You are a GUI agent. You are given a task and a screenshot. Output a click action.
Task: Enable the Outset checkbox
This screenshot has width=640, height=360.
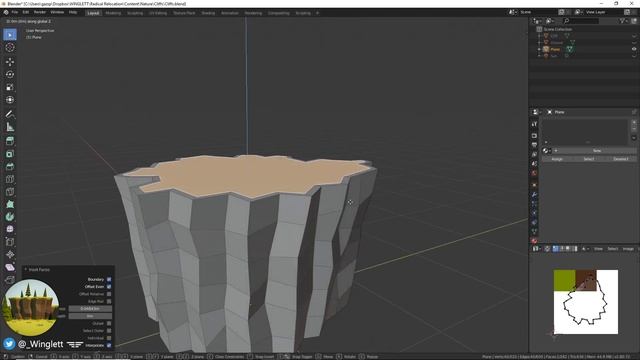pos(109,323)
